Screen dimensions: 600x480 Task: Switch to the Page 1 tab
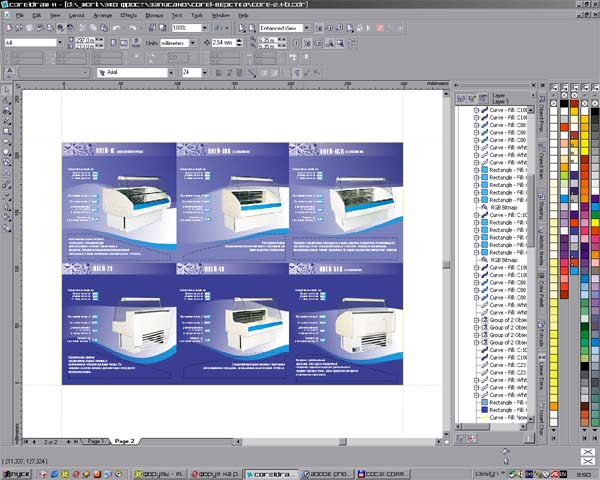click(x=95, y=441)
